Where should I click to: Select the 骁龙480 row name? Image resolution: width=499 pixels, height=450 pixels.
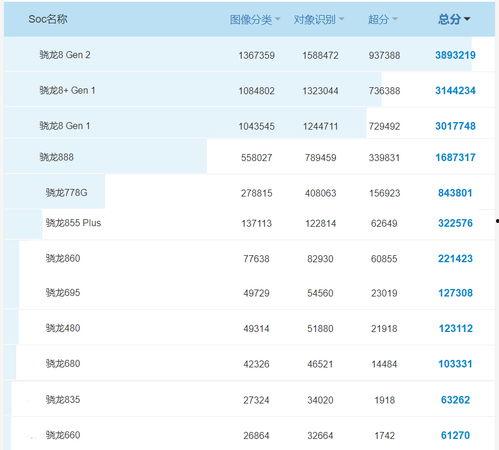(63, 328)
